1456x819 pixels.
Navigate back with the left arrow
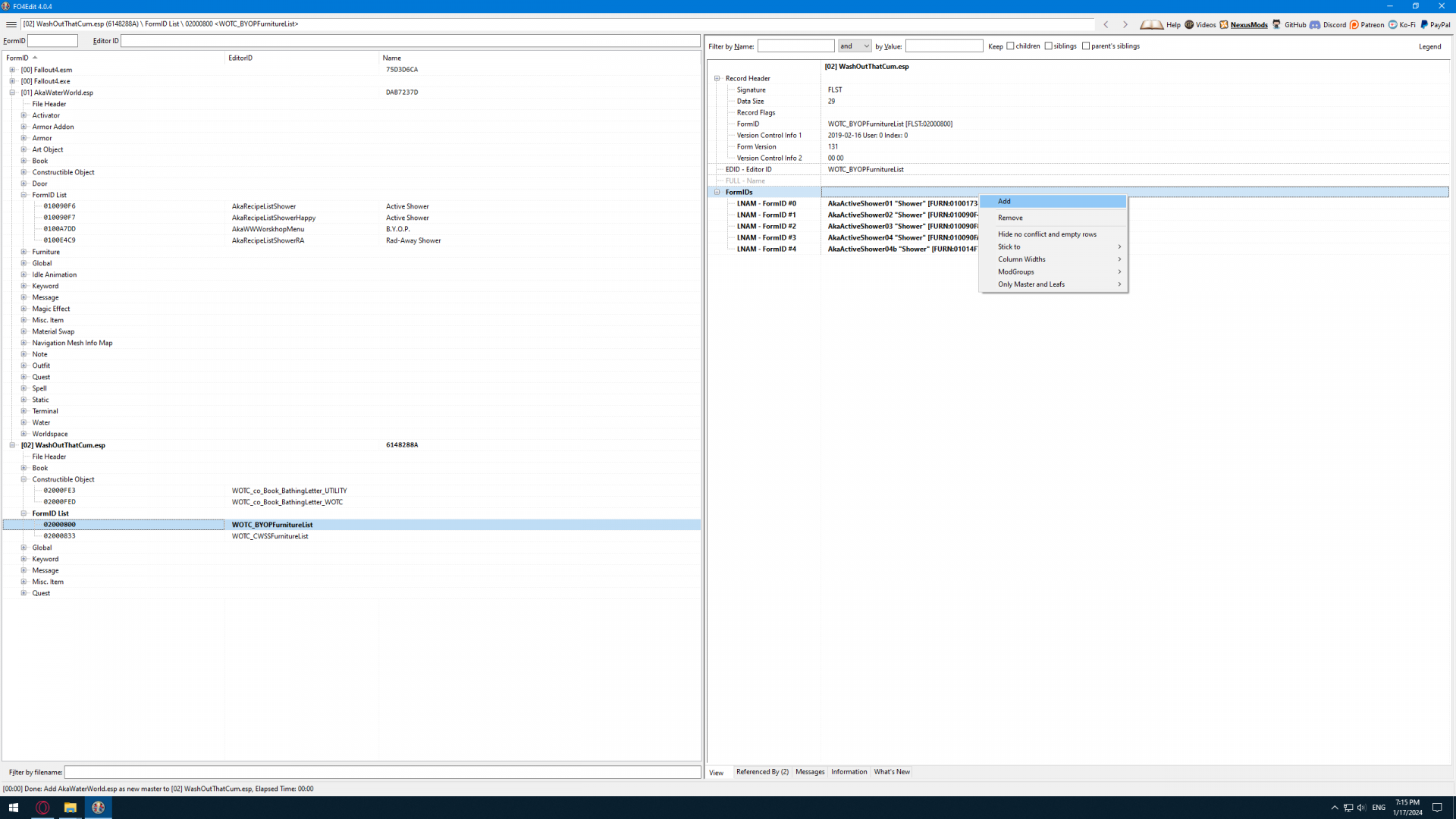click(1106, 24)
